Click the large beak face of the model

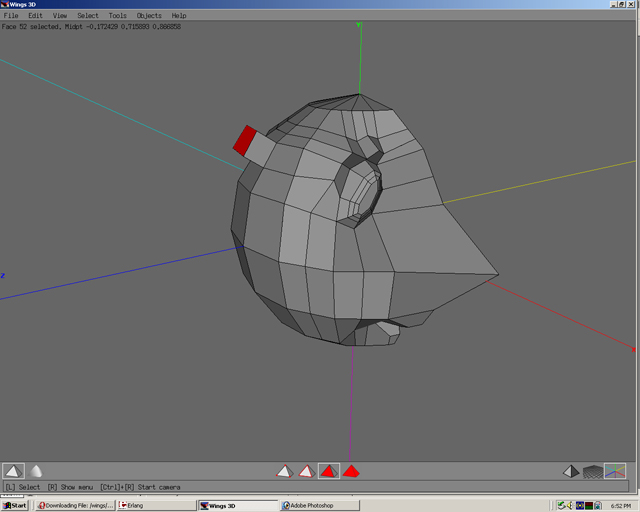[x=433, y=241]
